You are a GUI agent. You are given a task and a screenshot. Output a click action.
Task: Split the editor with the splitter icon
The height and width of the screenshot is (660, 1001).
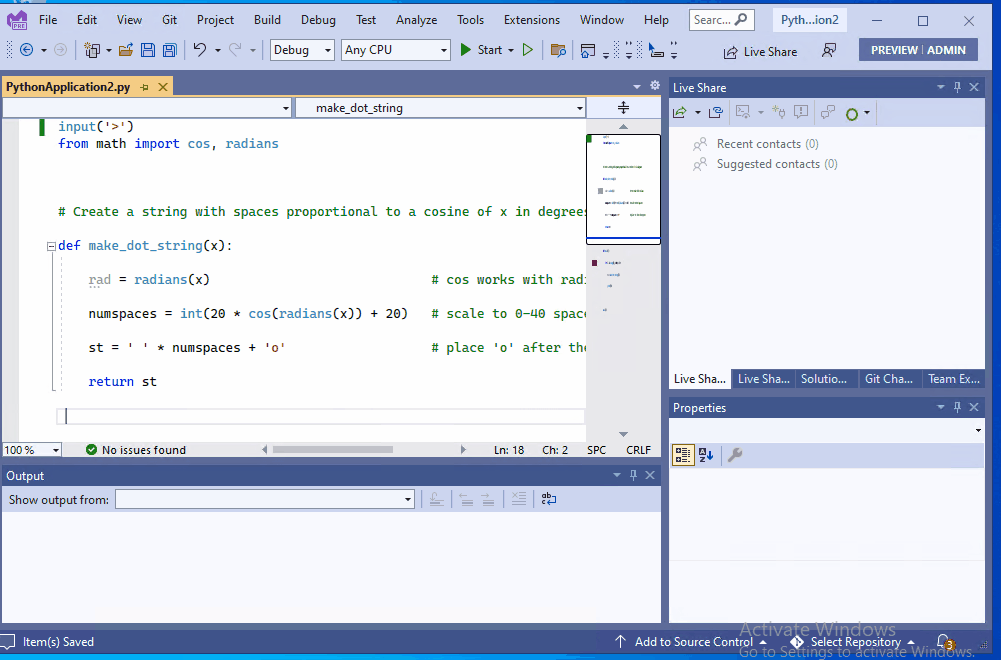point(624,107)
